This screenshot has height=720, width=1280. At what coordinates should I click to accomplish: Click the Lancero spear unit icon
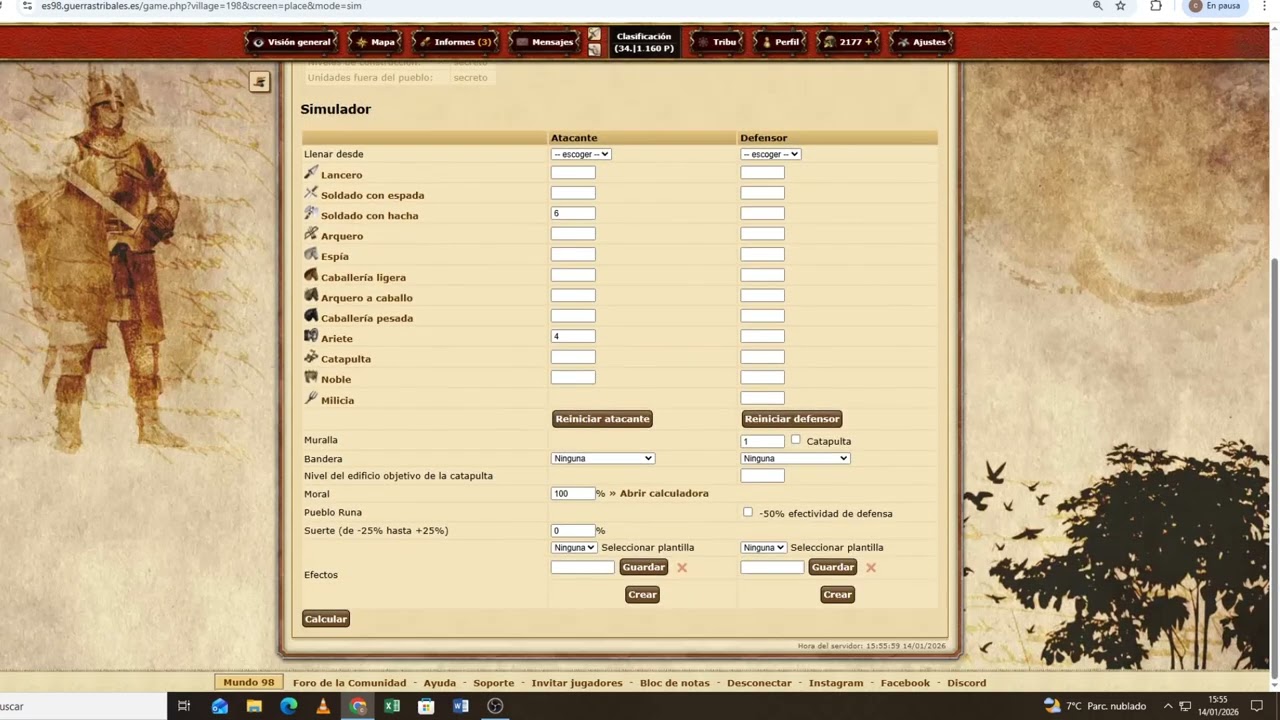tap(311, 173)
